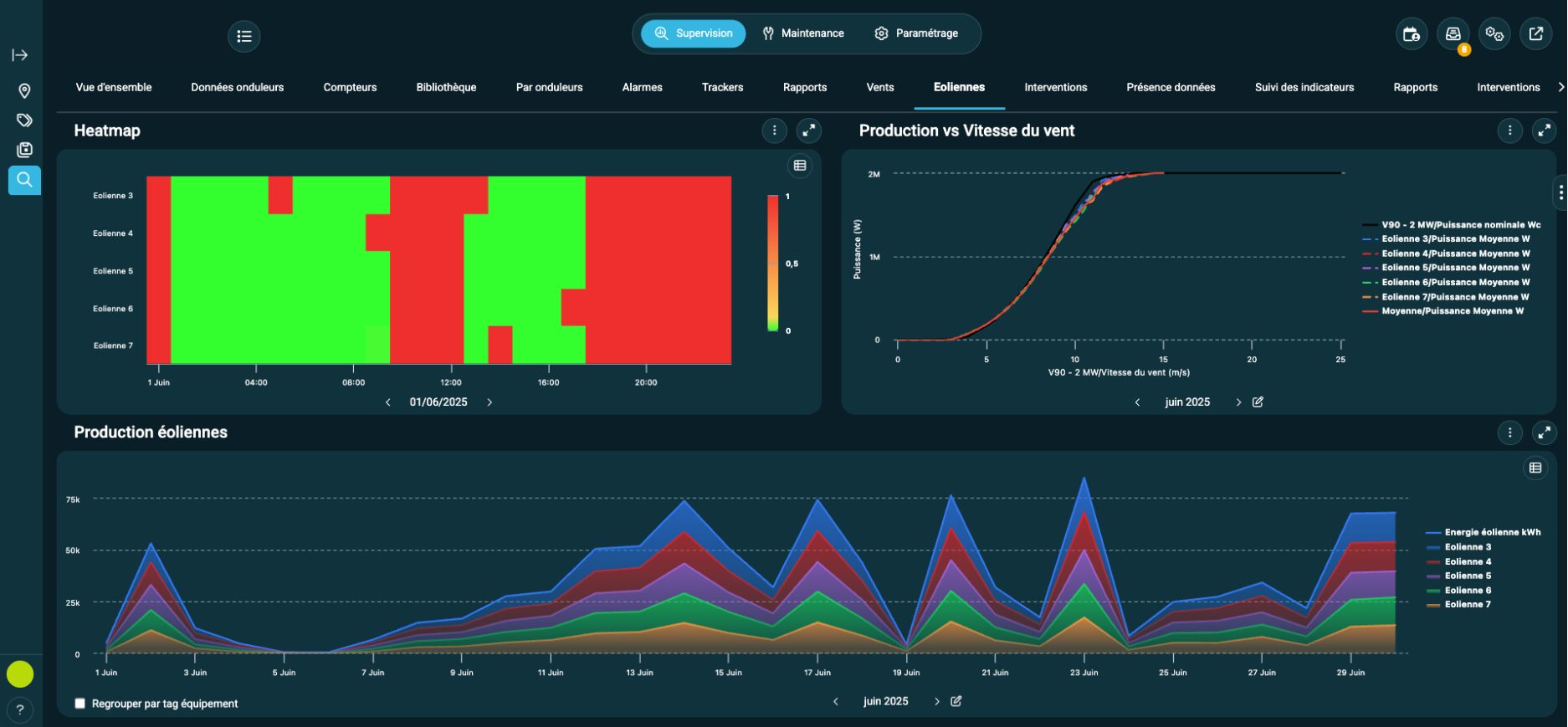The height and width of the screenshot is (727, 1568).
Task: Toggle V90 - 2 MW nominal power legend entry
Action: [x=1460, y=225]
